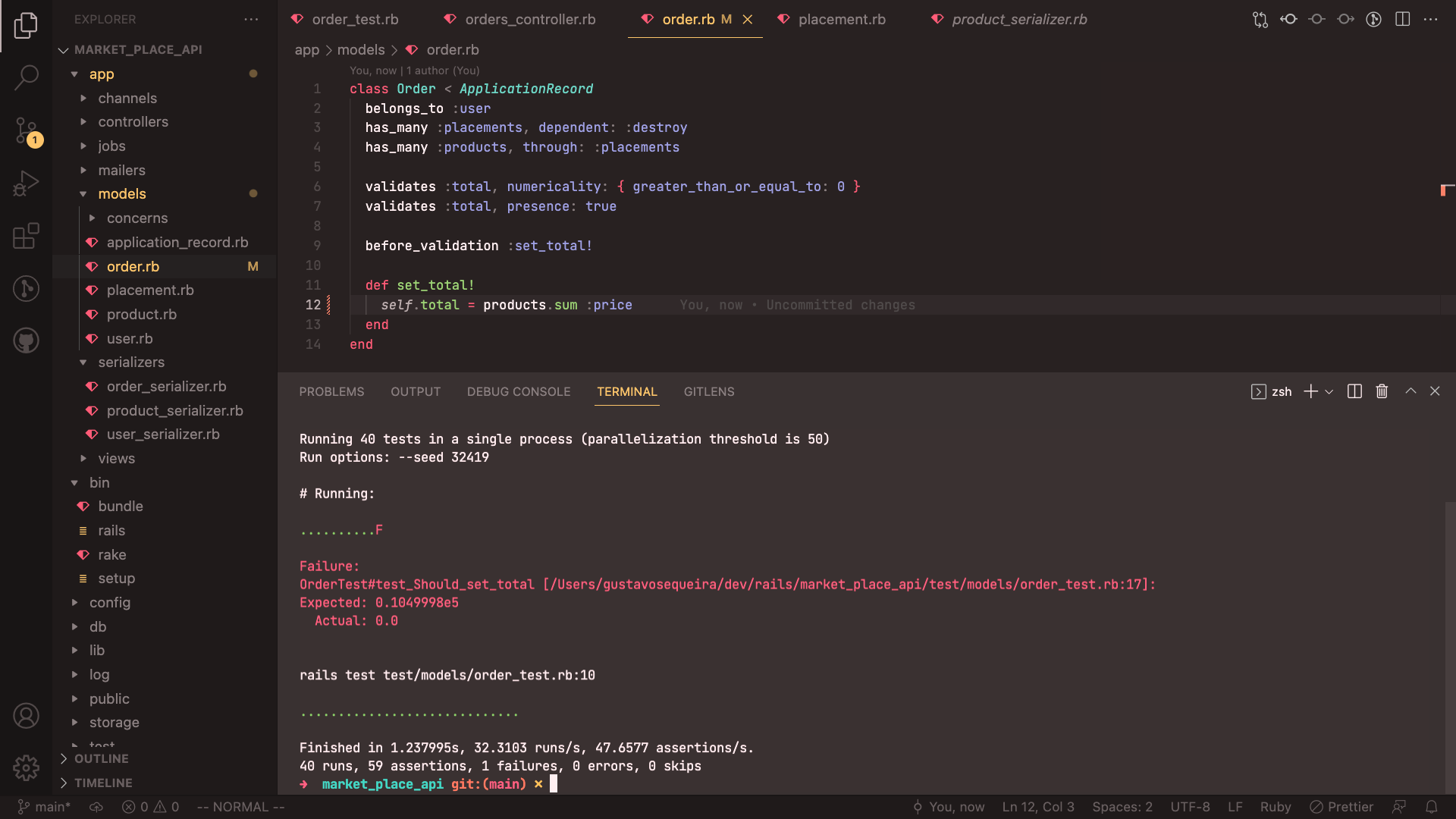
Task: Open the Run and Debug view
Action: tap(27, 184)
